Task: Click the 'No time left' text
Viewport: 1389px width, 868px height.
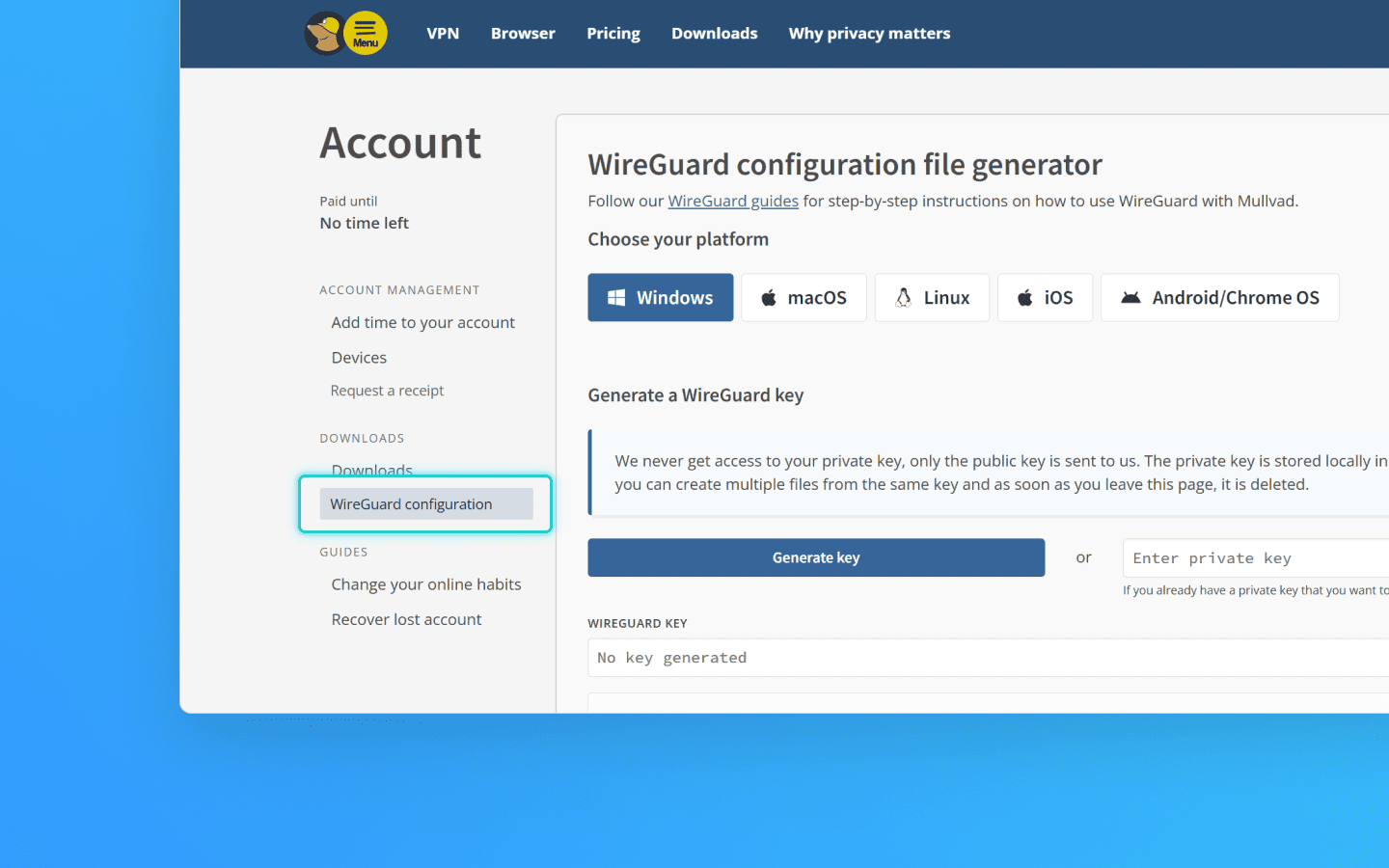Action: point(365,223)
